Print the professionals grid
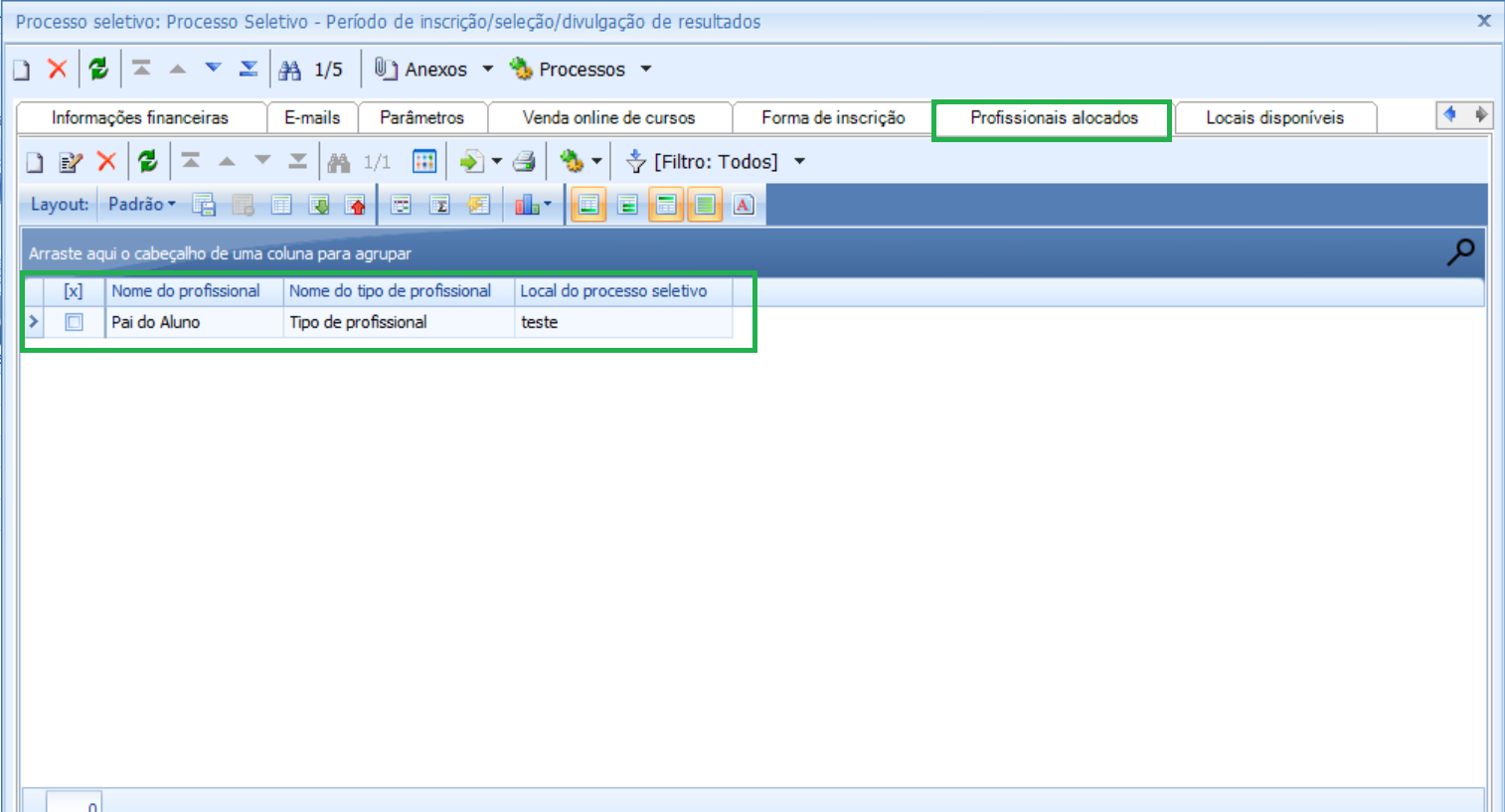The height and width of the screenshot is (812, 1505). (x=525, y=161)
